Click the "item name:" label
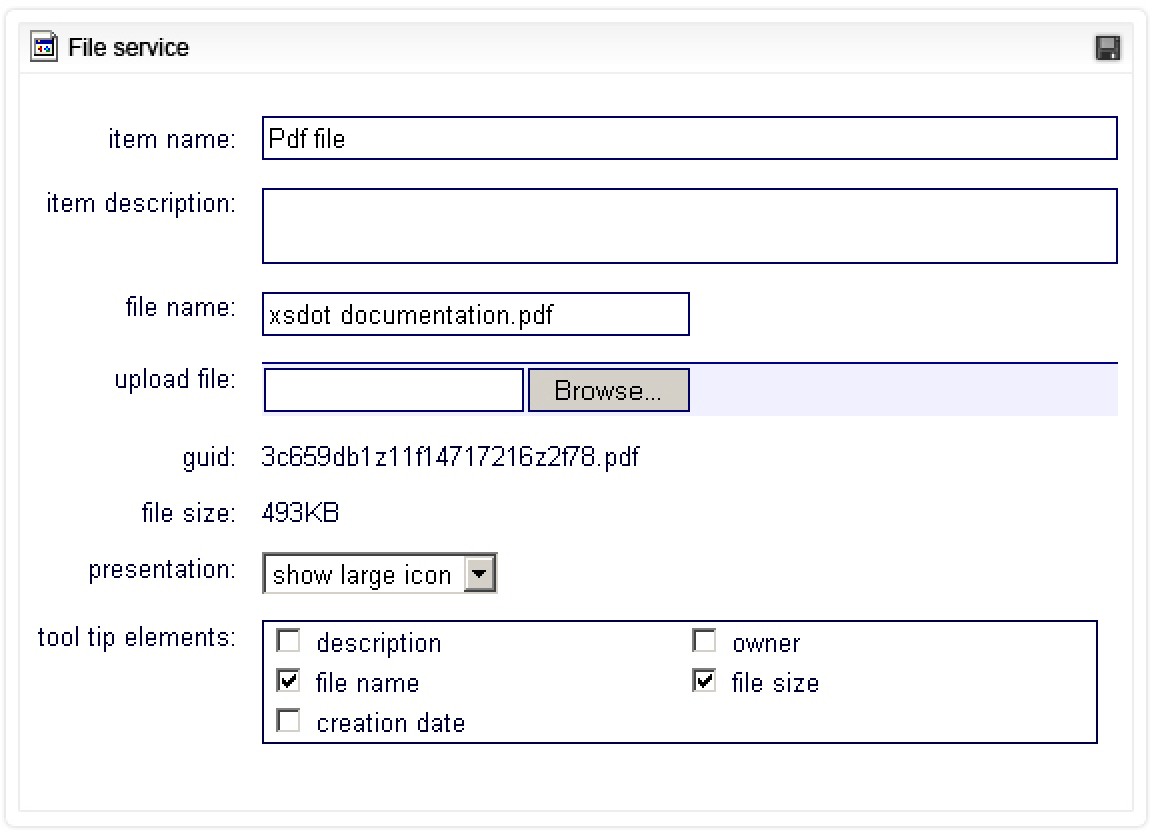 point(171,139)
